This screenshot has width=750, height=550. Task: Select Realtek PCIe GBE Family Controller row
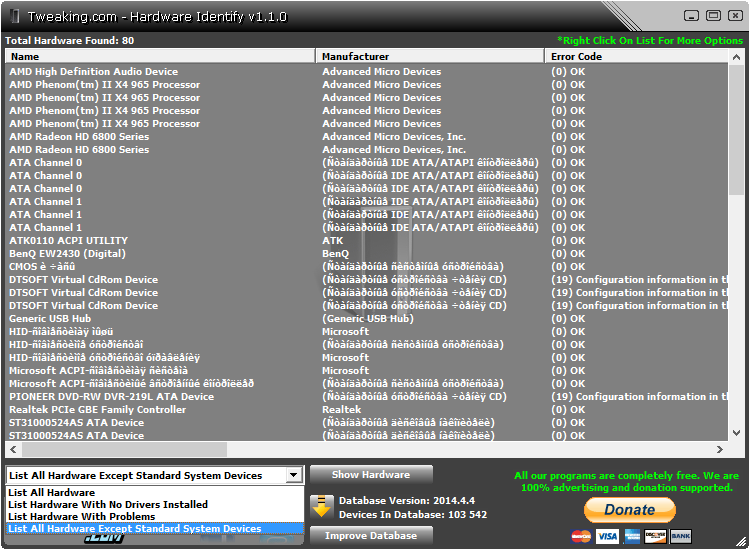(x=367, y=409)
